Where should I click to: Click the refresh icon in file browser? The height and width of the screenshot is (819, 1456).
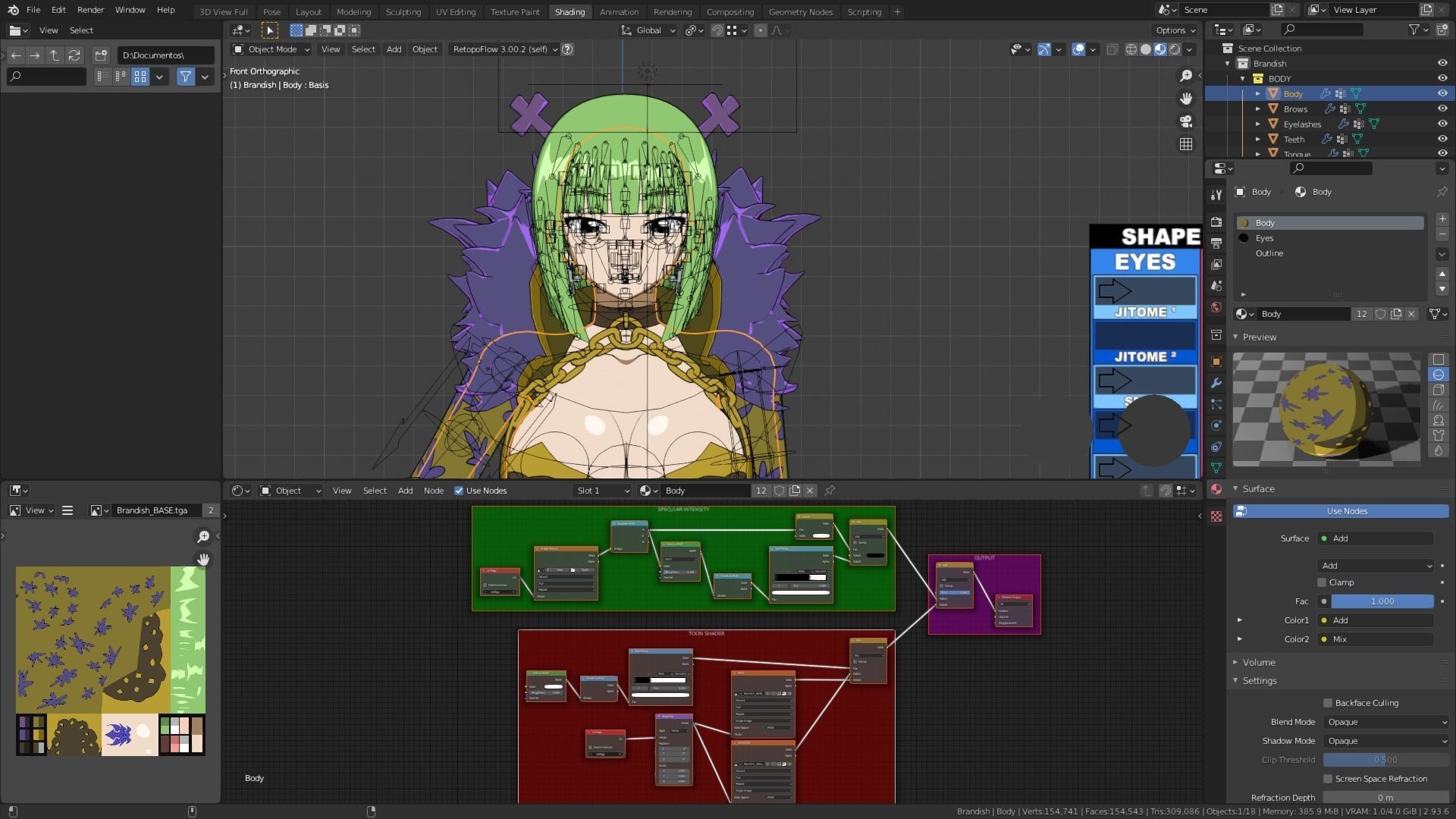(x=74, y=55)
